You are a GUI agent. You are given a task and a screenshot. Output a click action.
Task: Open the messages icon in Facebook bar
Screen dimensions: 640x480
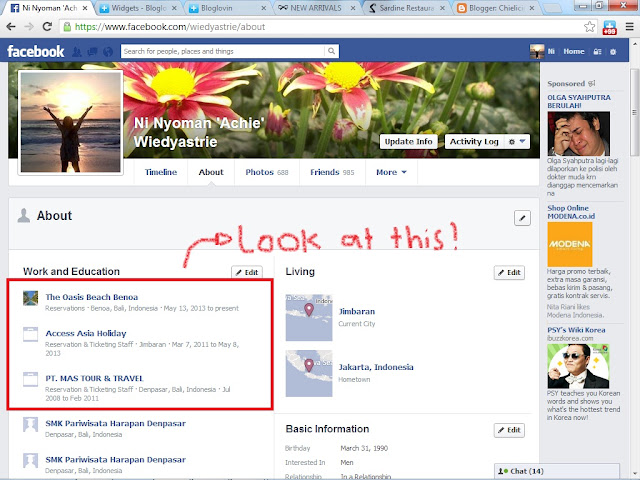(x=92, y=51)
